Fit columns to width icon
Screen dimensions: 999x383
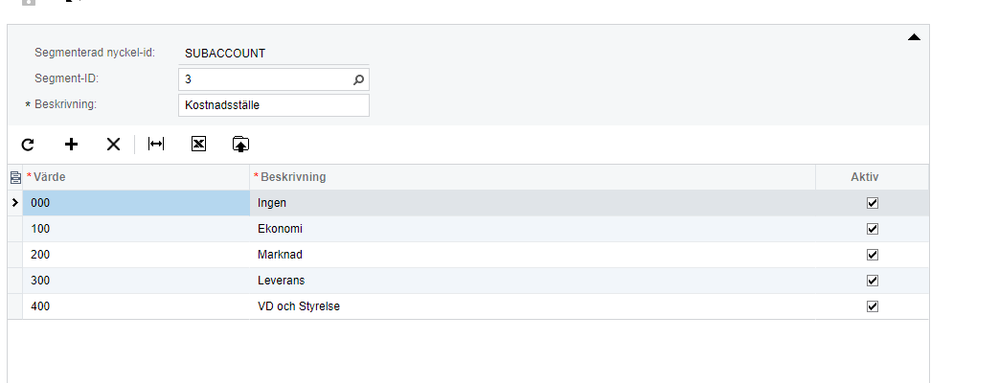click(x=156, y=145)
